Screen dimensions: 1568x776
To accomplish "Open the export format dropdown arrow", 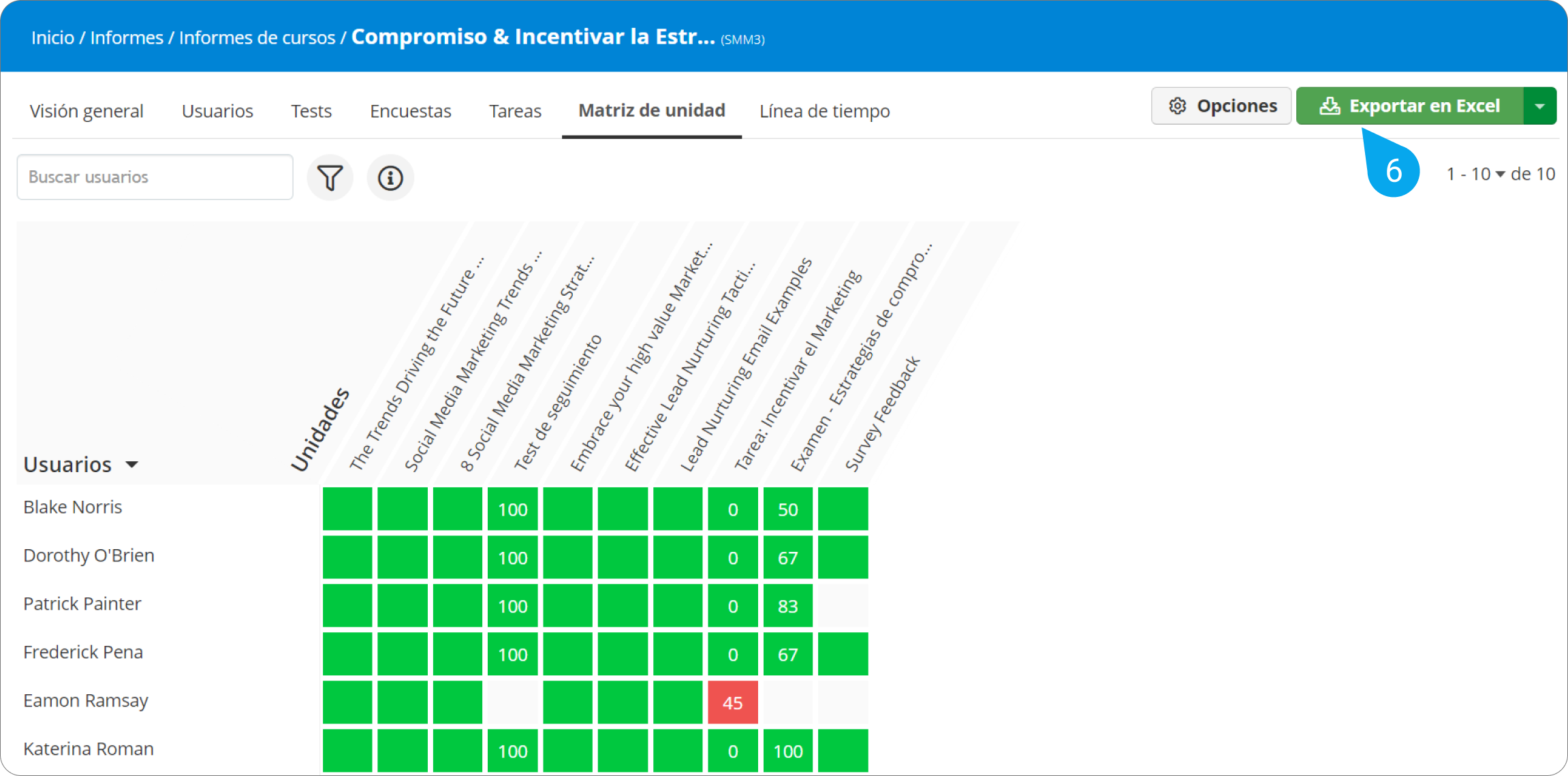I will coord(1539,106).
